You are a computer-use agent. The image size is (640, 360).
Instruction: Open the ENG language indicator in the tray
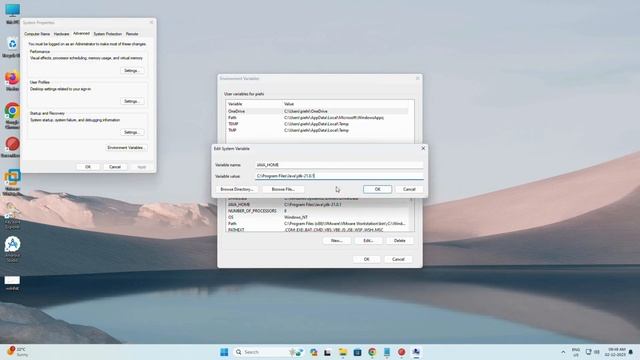(x=576, y=352)
